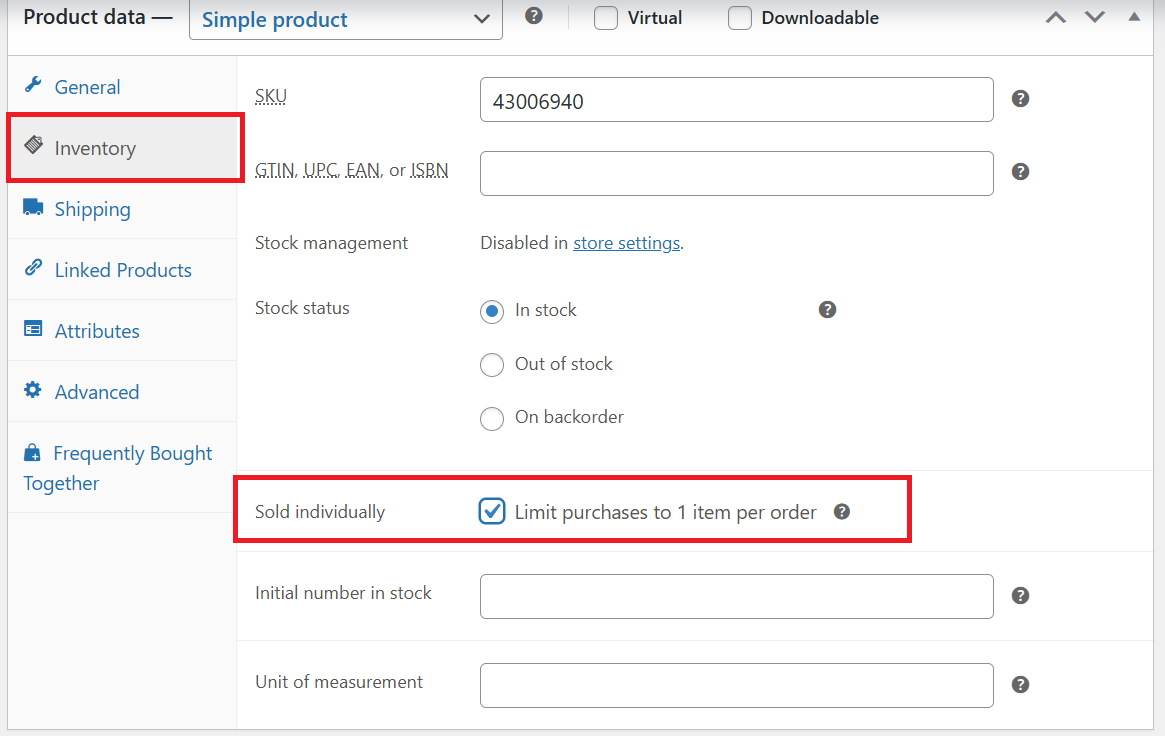
Task: Move Product data panel down with arrow
Action: tap(1094, 17)
